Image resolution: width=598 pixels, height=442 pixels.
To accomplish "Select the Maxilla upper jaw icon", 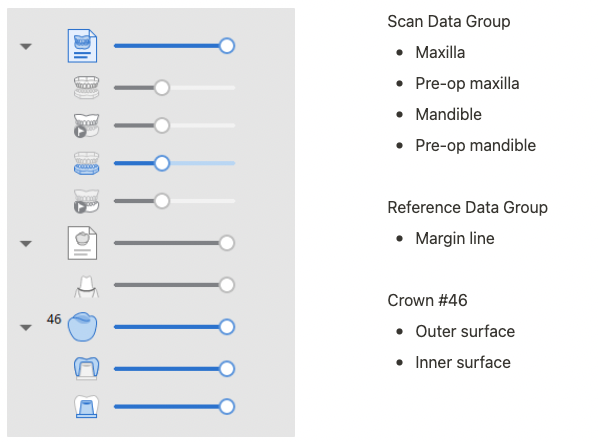I will point(87,87).
